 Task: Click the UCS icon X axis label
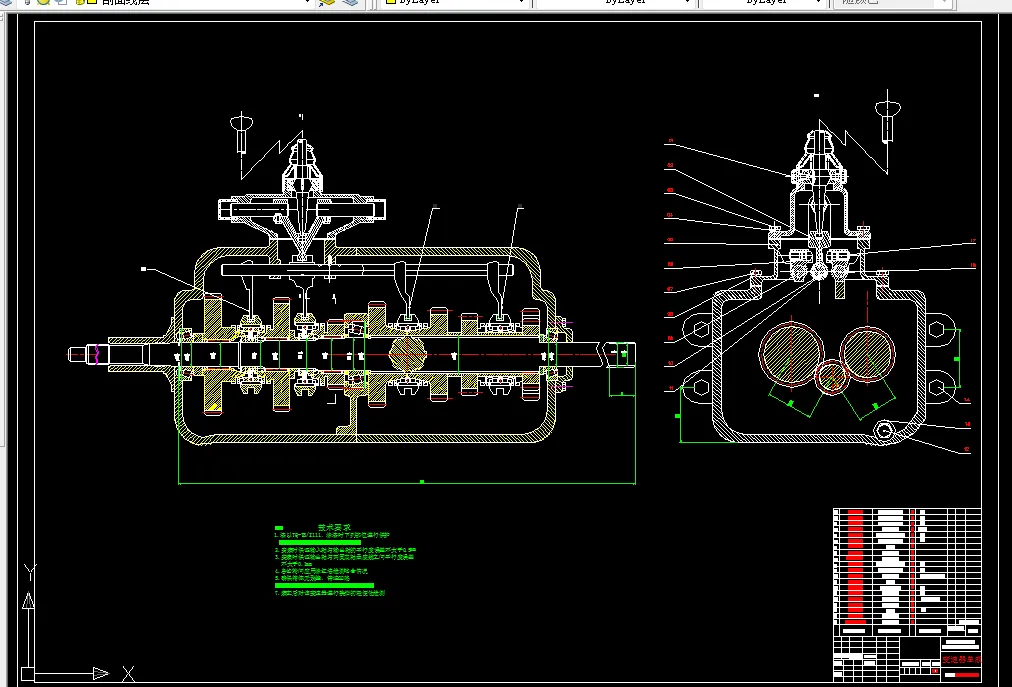coord(128,674)
